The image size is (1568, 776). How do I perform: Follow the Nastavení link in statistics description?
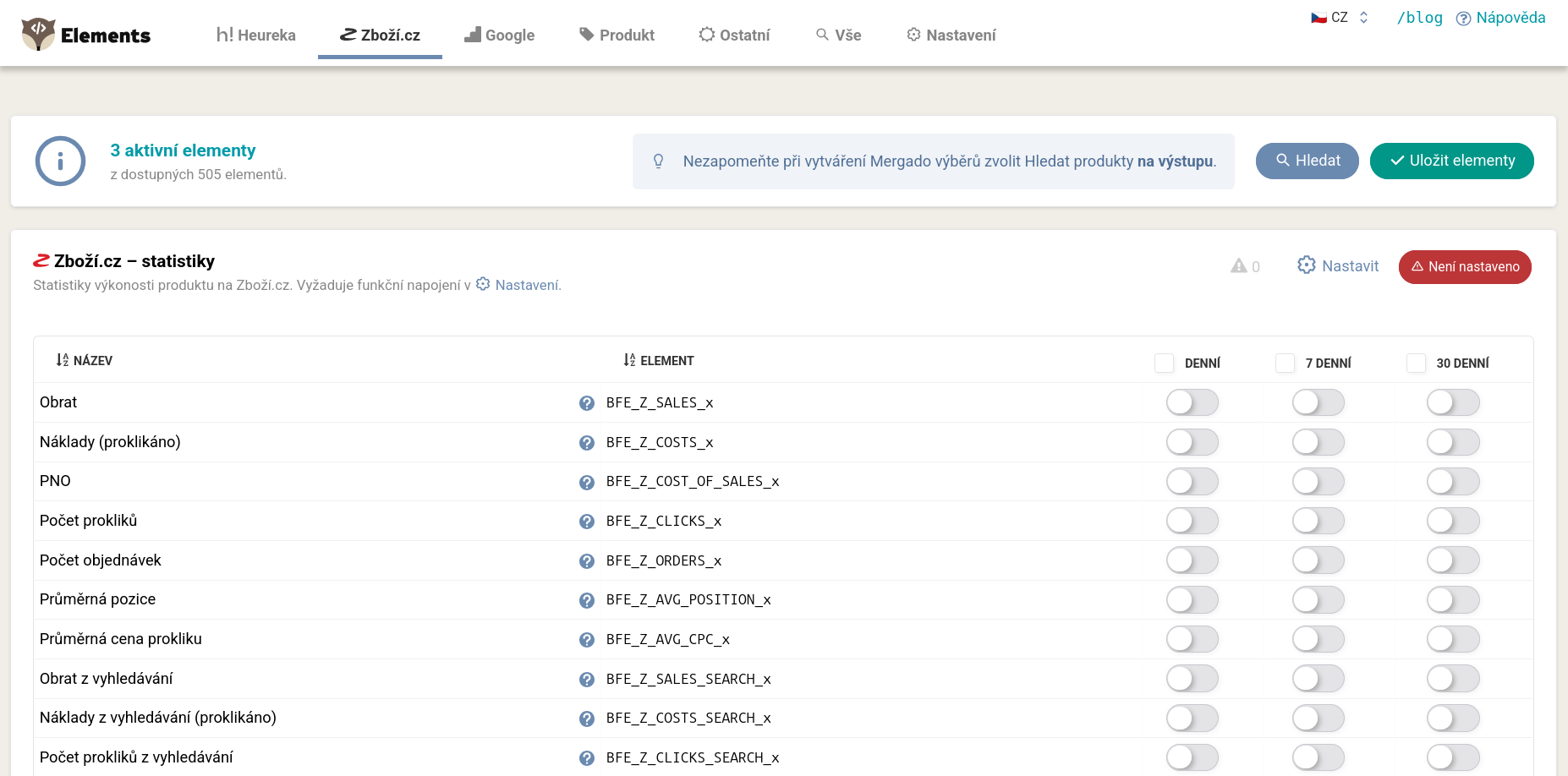click(x=518, y=285)
